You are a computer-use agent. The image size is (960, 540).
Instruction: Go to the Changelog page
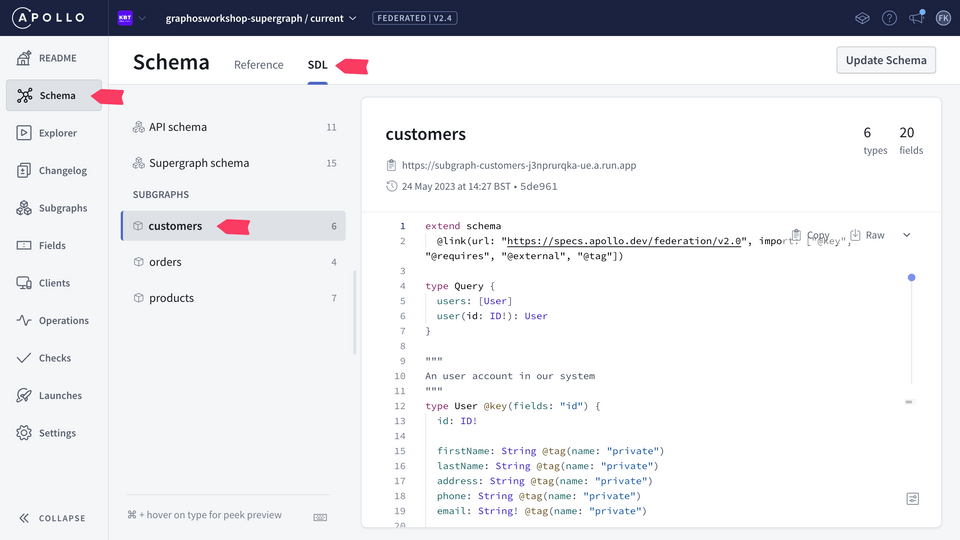[x=54, y=170]
